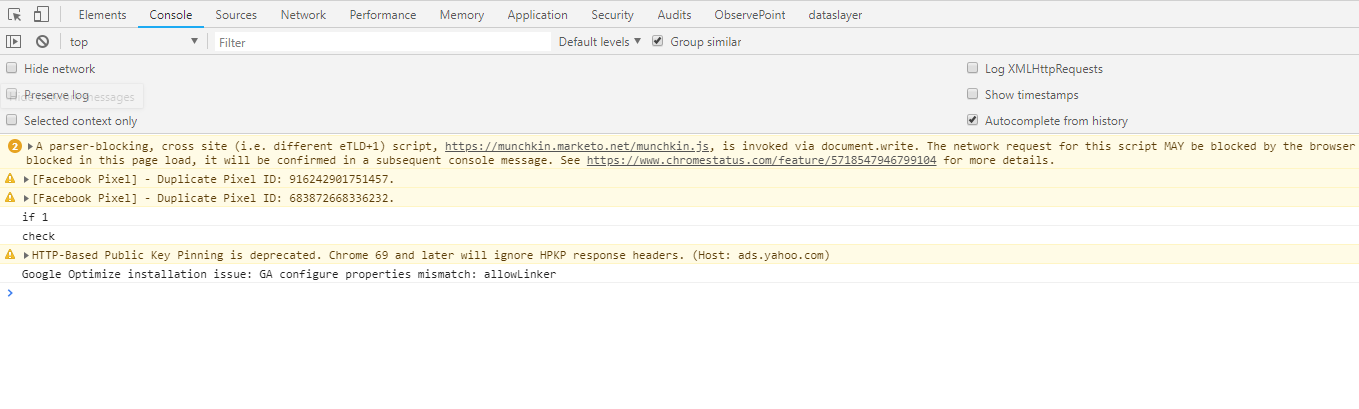Screen dimensions: 1359x409
Task: Open the dataslayer tab
Action: pyautogui.click(x=835, y=15)
